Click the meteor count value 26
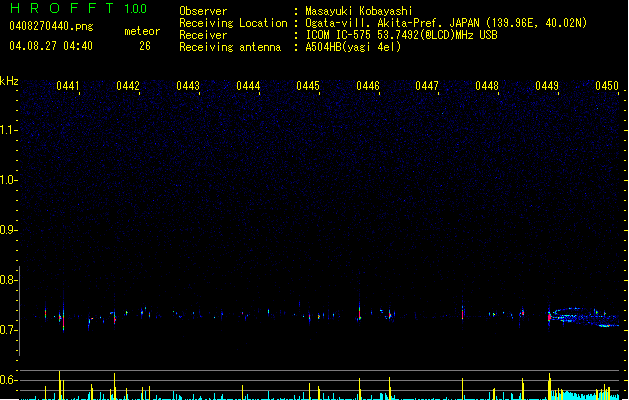 coord(145,46)
